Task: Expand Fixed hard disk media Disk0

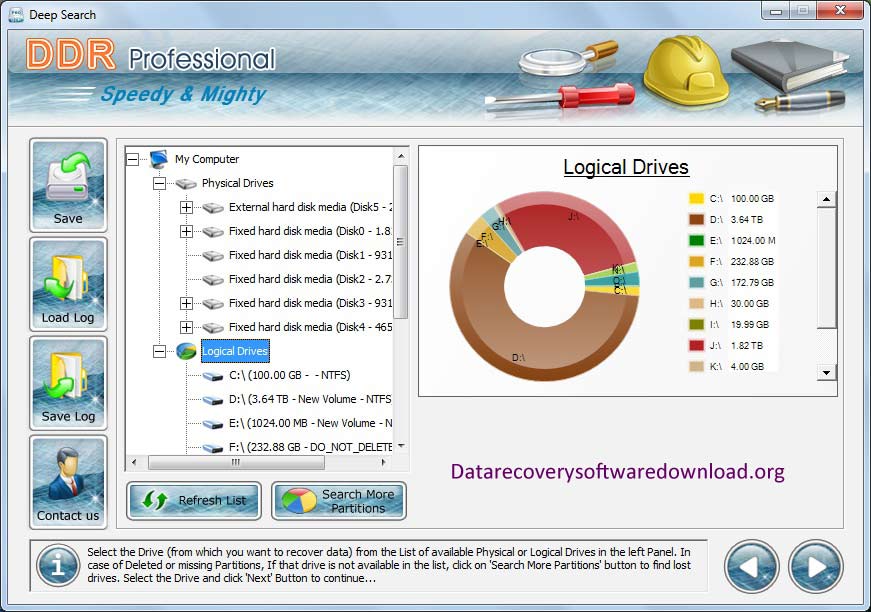Action: pyautogui.click(x=186, y=232)
